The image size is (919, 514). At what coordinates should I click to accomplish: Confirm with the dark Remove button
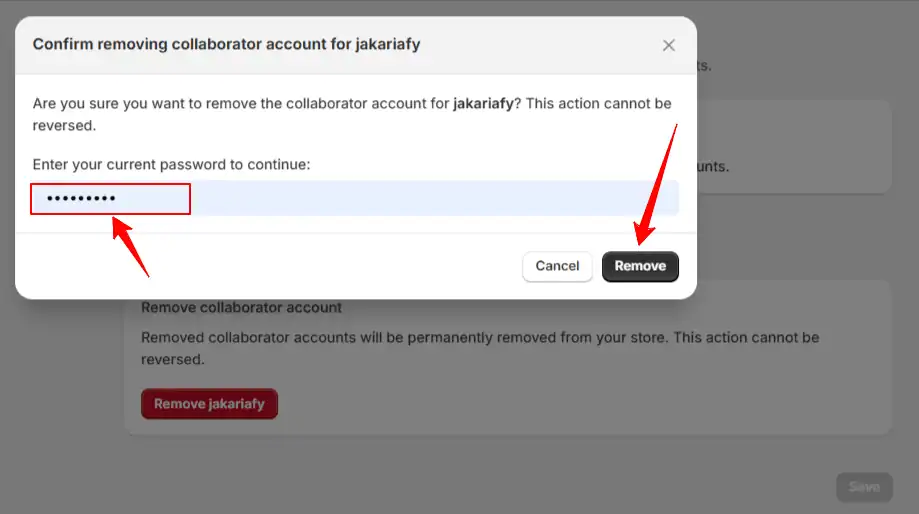pyautogui.click(x=640, y=266)
